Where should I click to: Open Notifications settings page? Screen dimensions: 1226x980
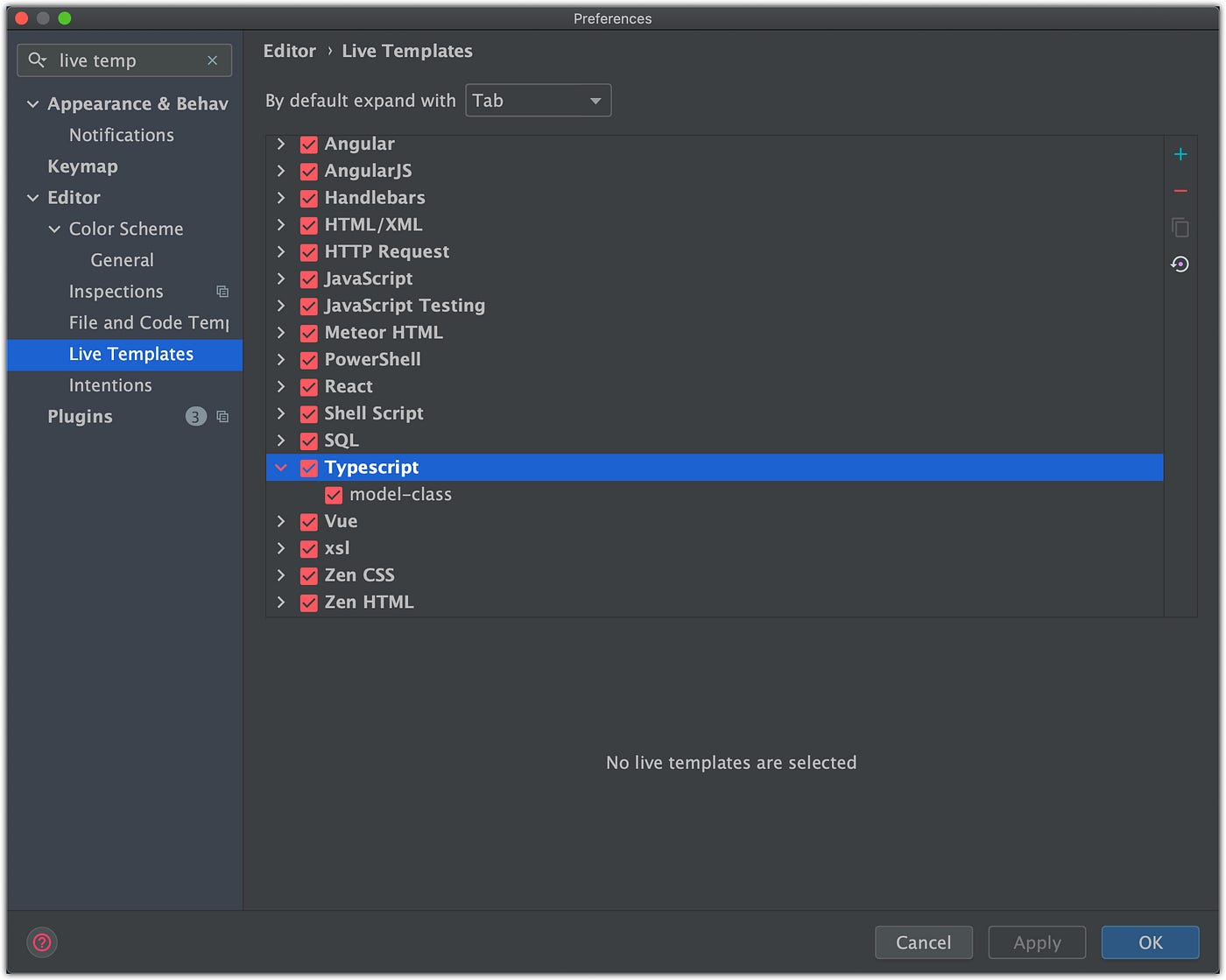(122, 135)
